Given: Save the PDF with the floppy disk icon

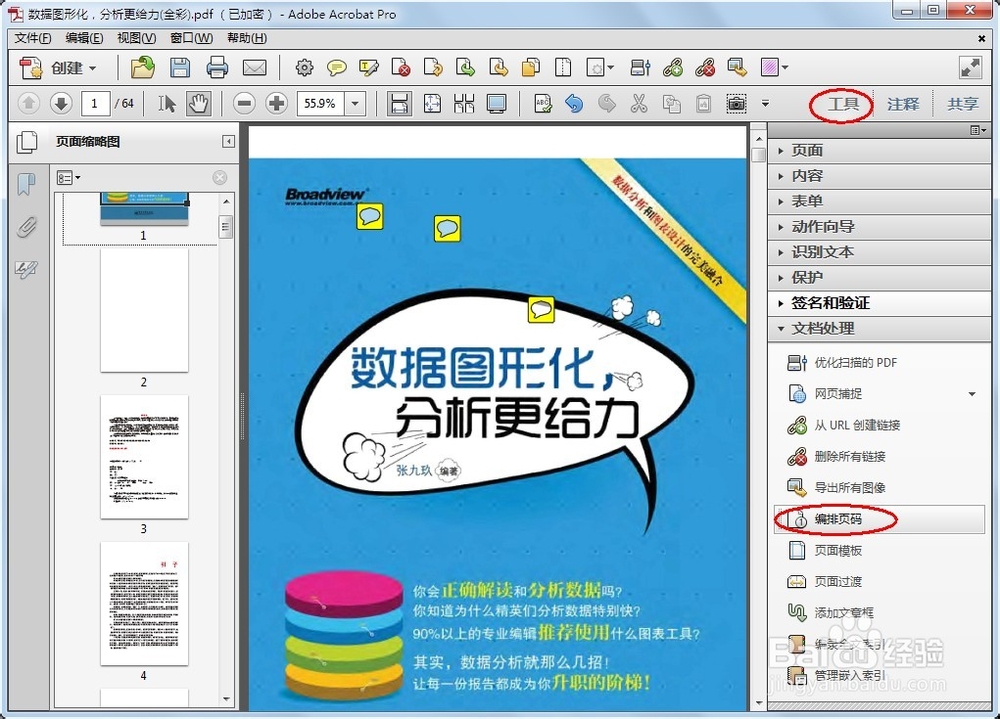Looking at the screenshot, I should point(180,68).
